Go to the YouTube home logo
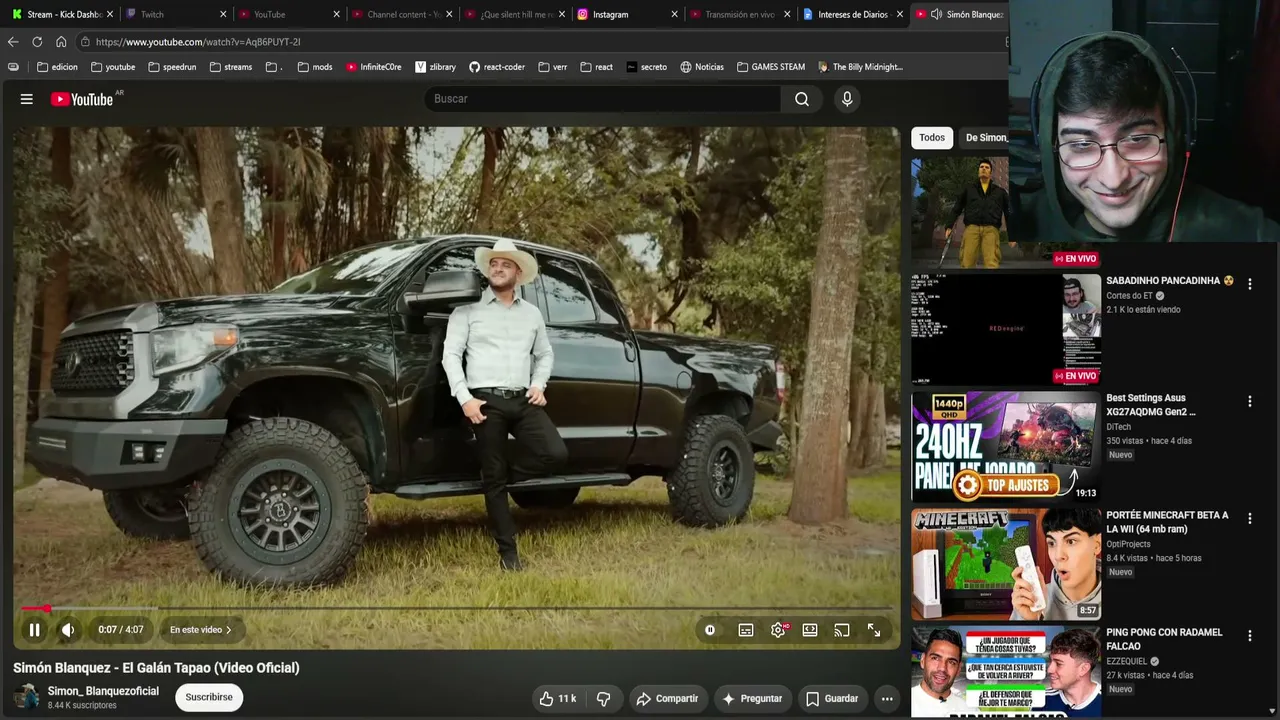 (x=82, y=99)
